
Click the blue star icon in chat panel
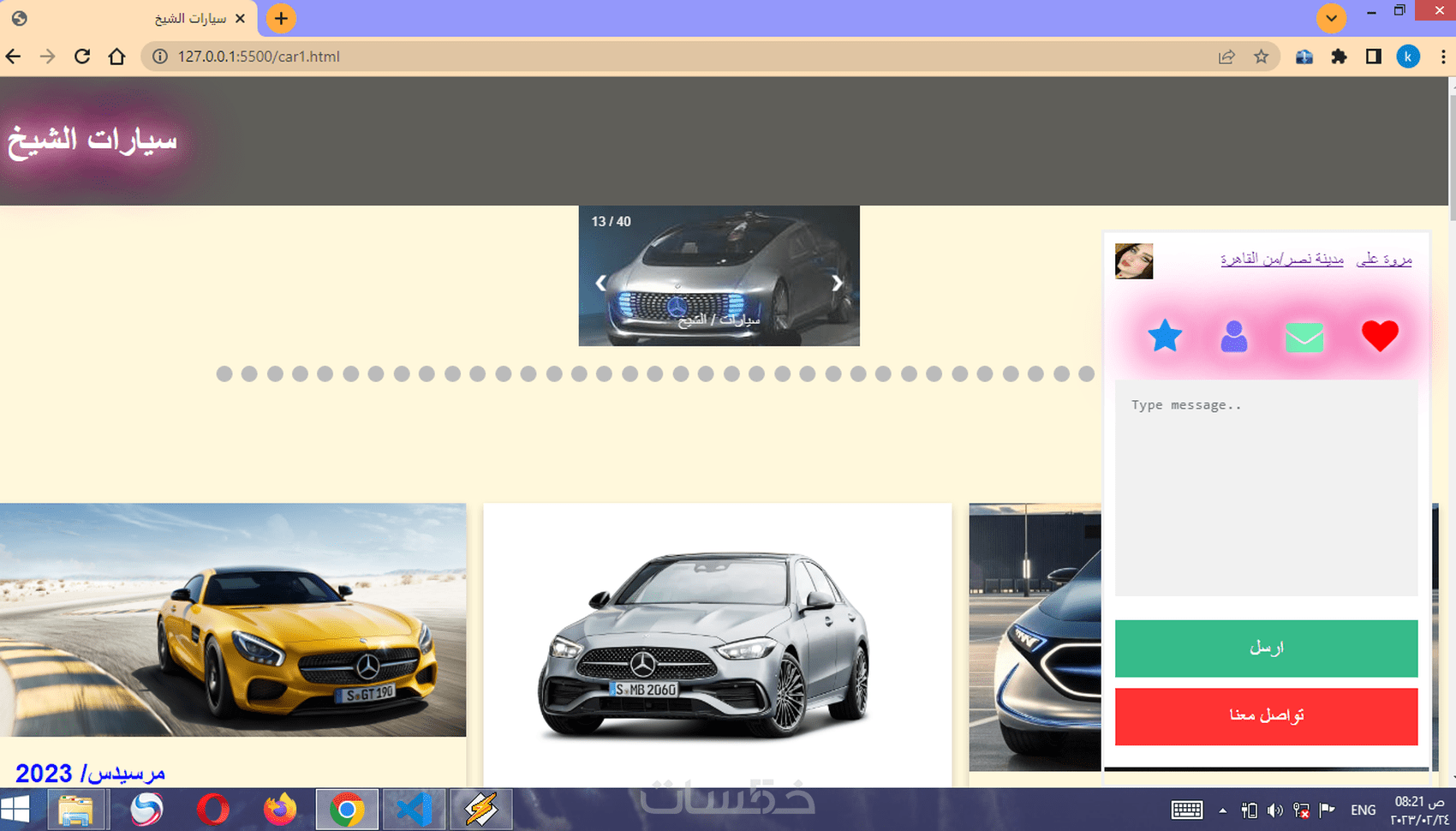point(1165,336)
